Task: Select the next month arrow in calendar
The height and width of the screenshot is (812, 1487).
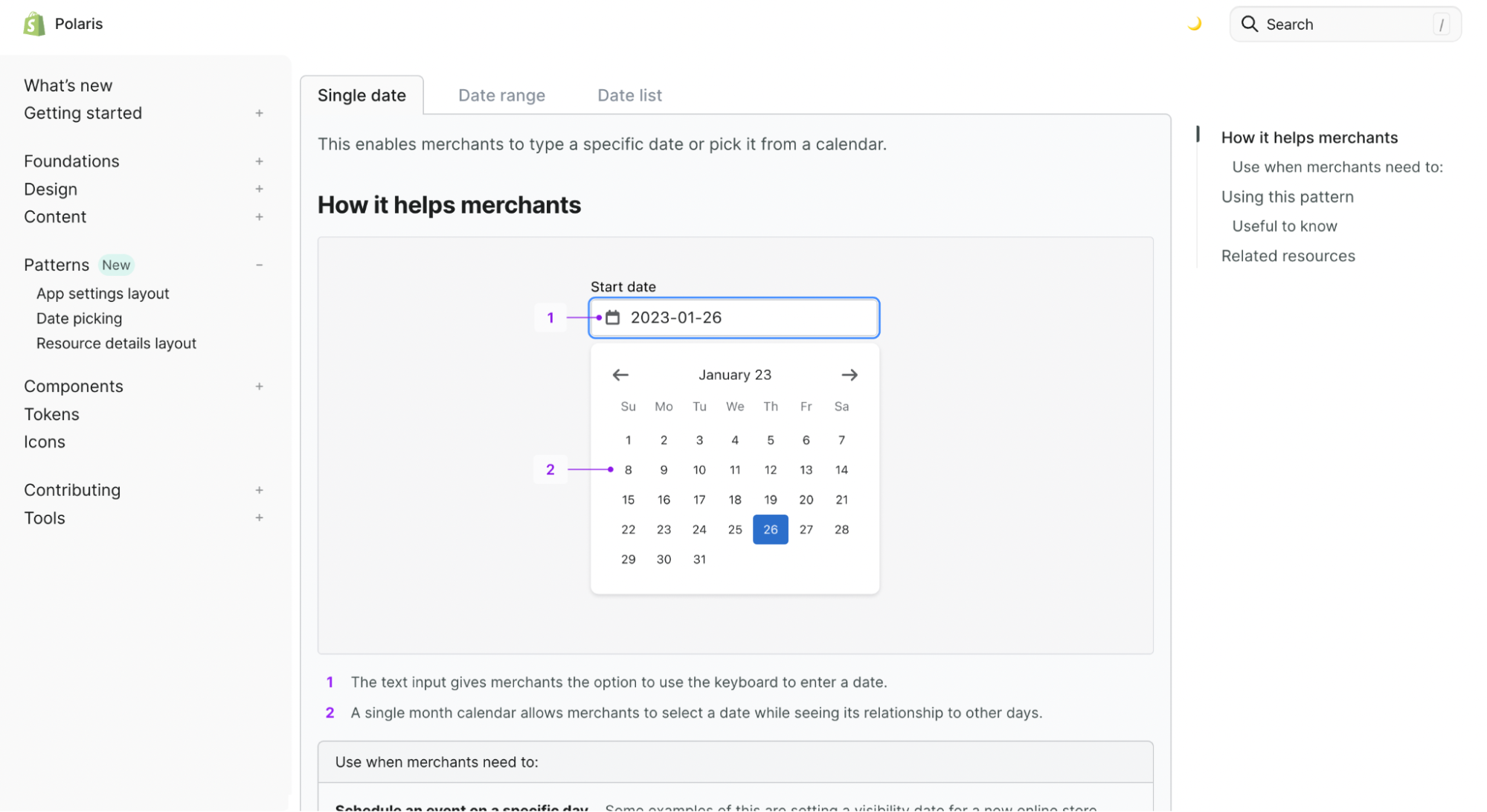Action: (x=849, y=375)
